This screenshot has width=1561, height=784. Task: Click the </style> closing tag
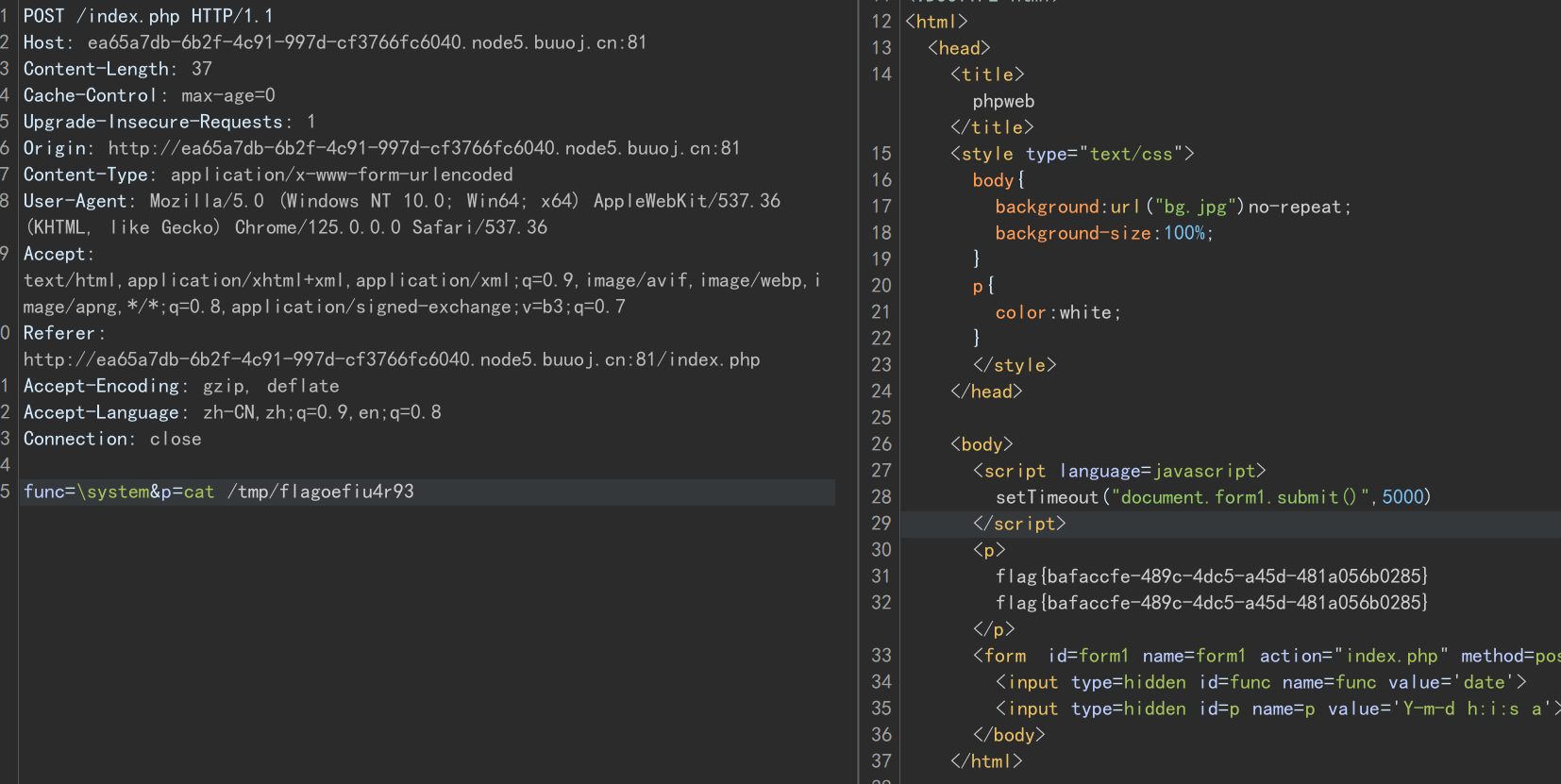click(x=1015, y=364)
